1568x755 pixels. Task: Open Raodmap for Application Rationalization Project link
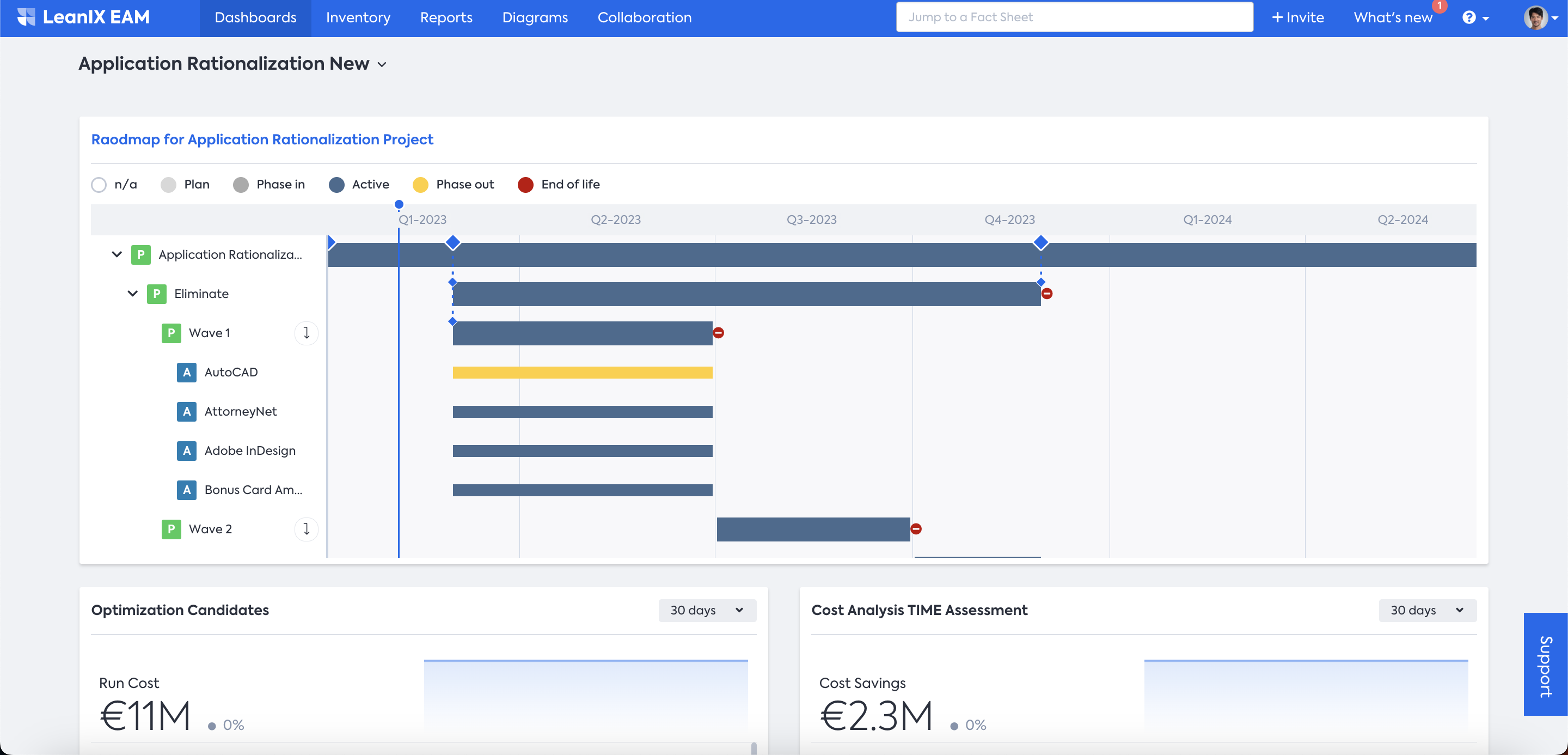pos(262,139)
